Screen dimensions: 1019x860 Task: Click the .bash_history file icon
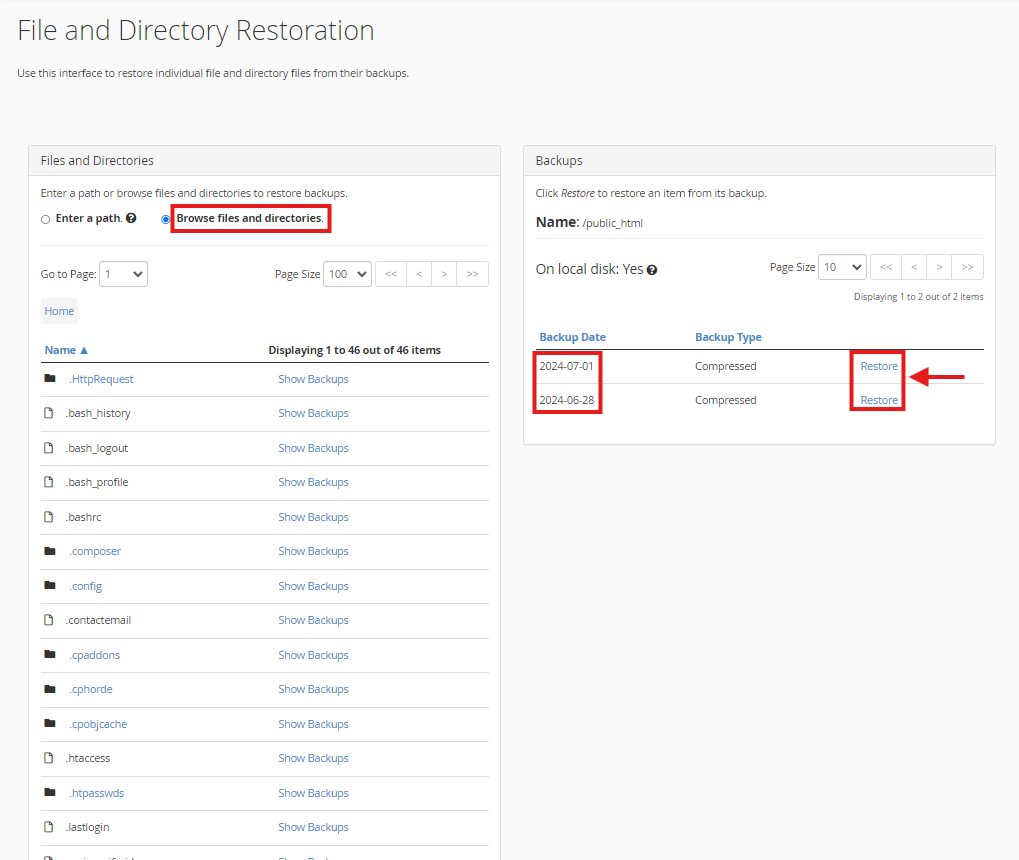pyautogui.click(x=49, y=413)
